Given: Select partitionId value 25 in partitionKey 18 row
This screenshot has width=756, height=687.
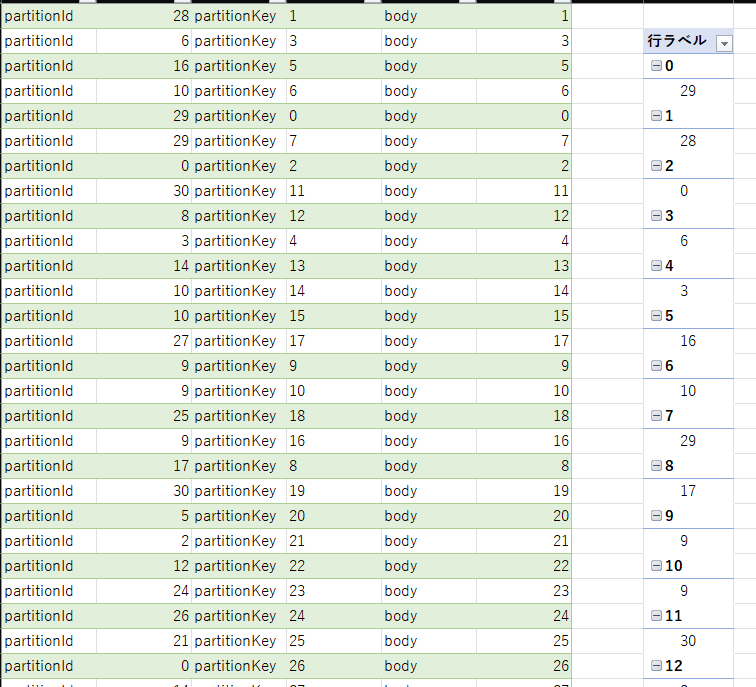Looking at the screenshot, I should [x=144, y=416].
